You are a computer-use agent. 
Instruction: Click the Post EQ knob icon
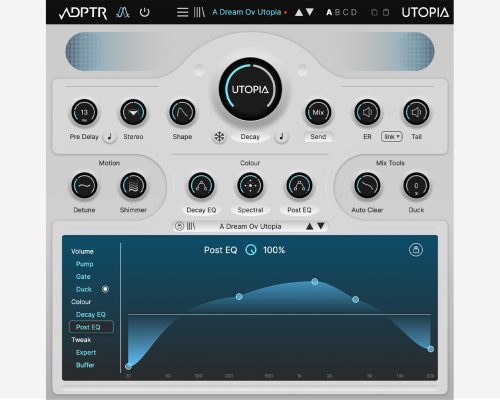(299, 186)
